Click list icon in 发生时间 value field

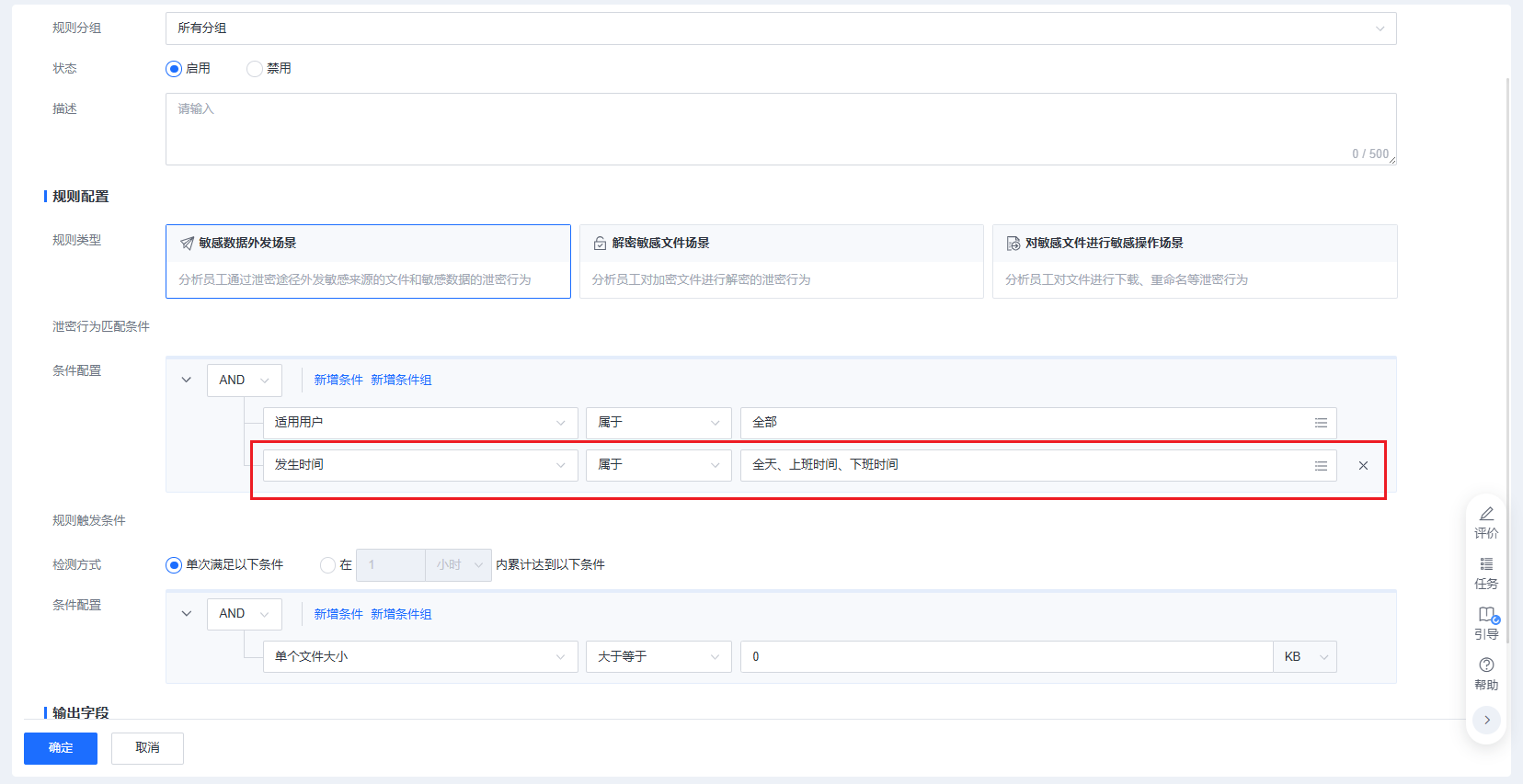(1321, 466)
